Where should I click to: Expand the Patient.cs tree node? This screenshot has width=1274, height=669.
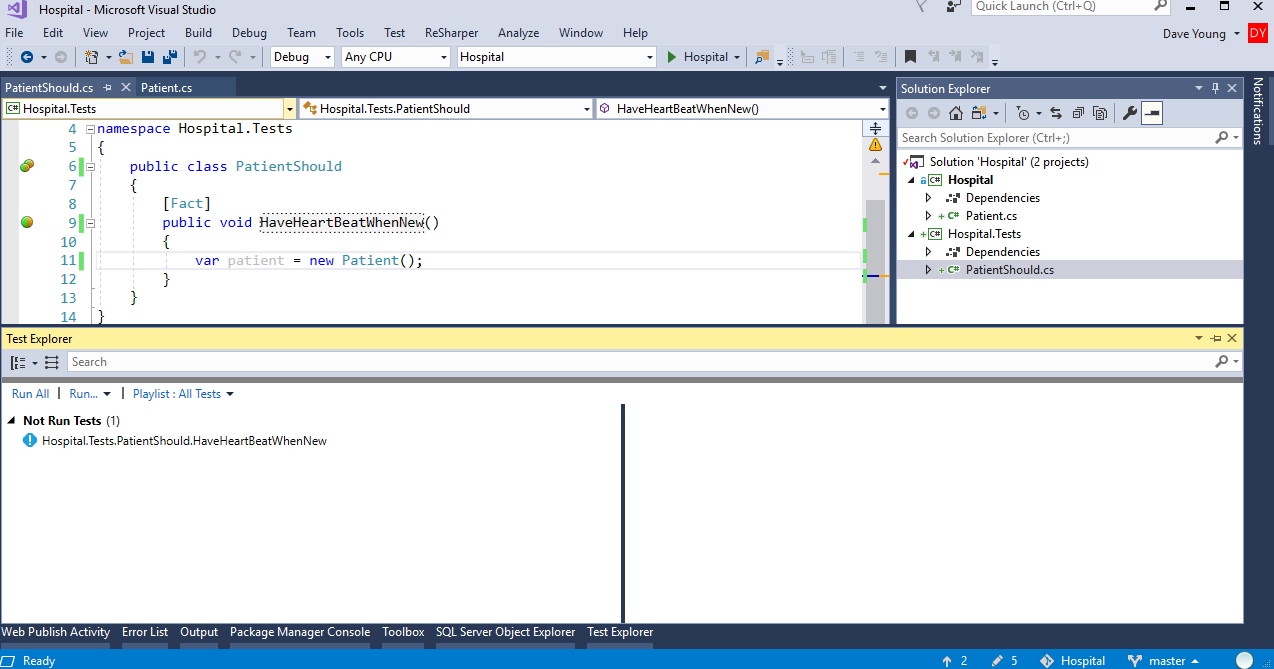click(x=928, y=216)
